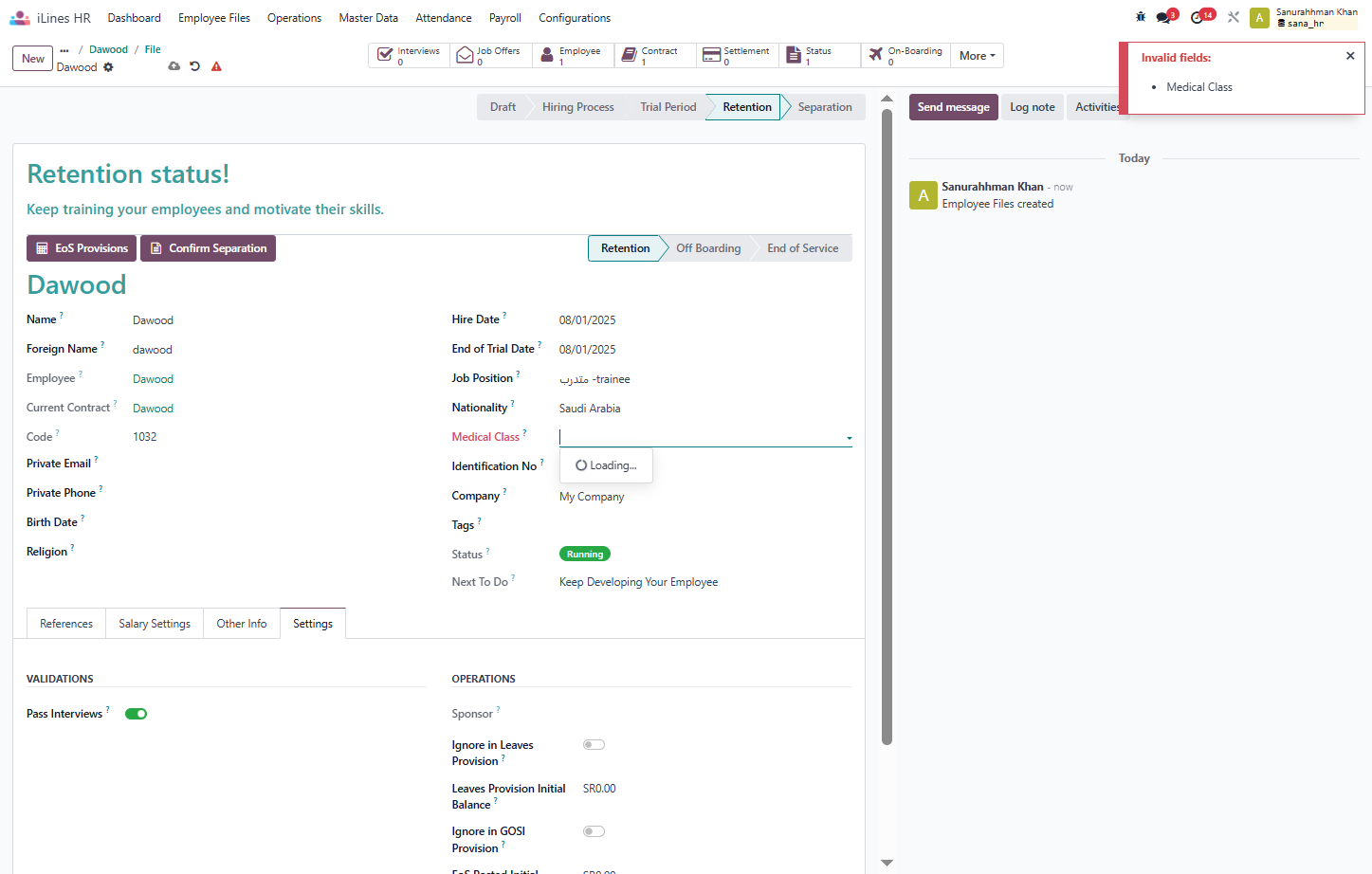
Task: Open the Settlement stat button
Action: pyautogui.click(x=738, y=55)
